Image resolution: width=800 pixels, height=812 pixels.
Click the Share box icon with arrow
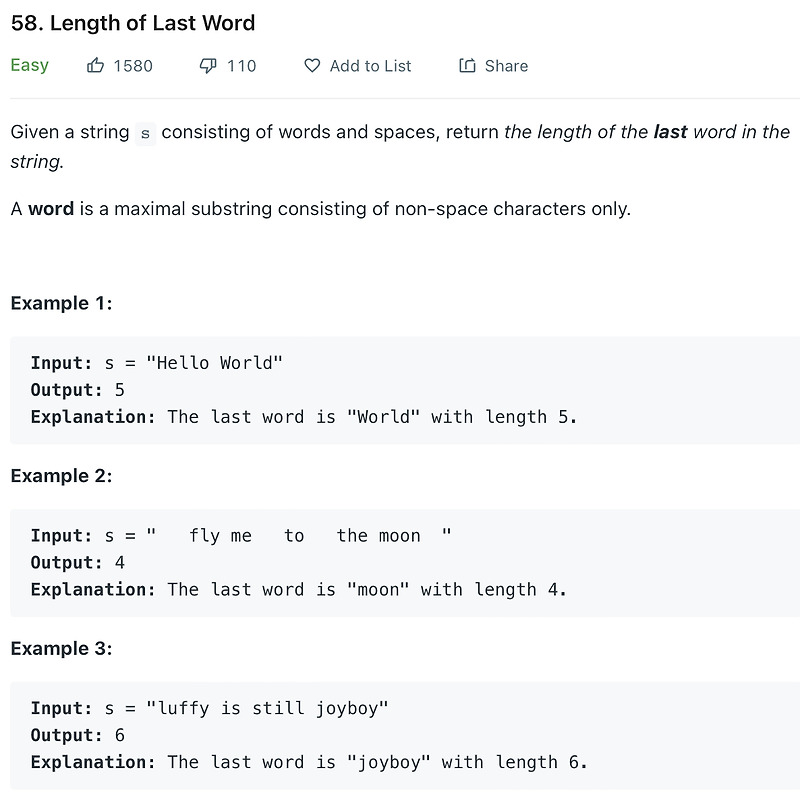coord(465,65)
